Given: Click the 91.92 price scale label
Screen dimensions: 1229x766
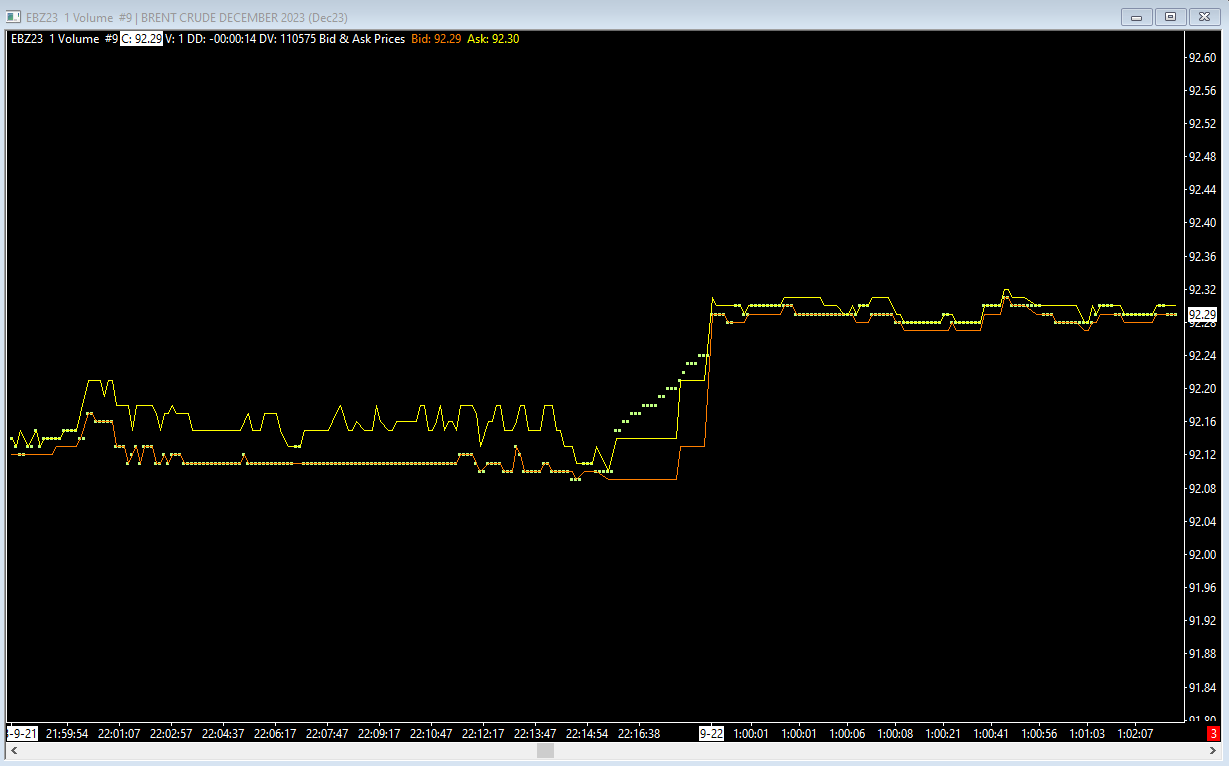Looking at the screenshot, I should coord(1201,621).
